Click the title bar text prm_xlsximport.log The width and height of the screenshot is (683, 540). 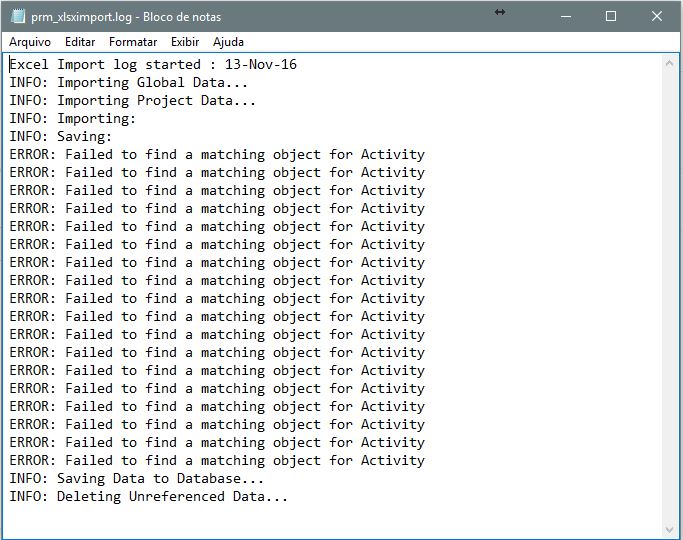tap(81, 17)
